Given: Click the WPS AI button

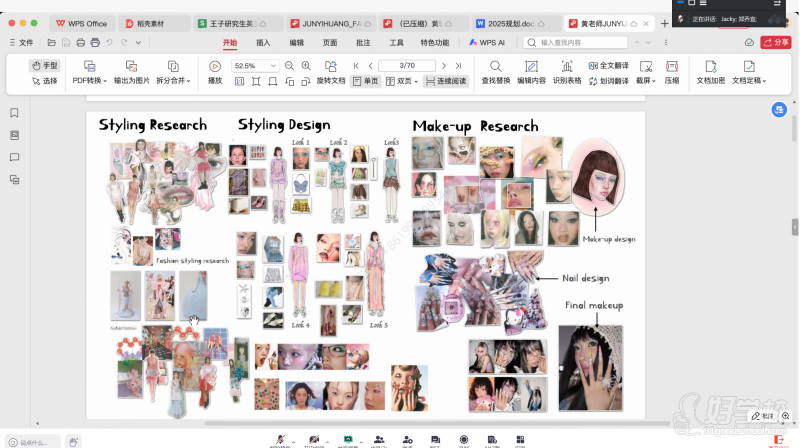Looking at the screenshot, I should [487, 43].
